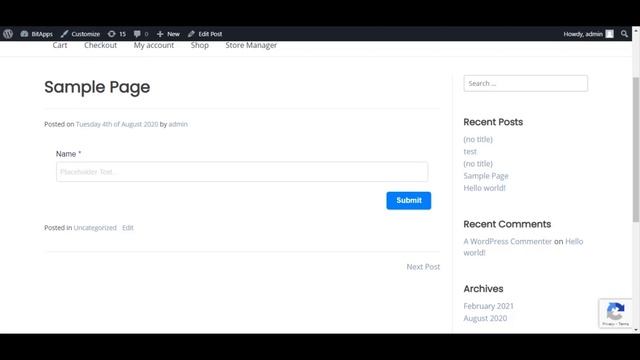View the 15 pending updates

[x=117, y=34]
